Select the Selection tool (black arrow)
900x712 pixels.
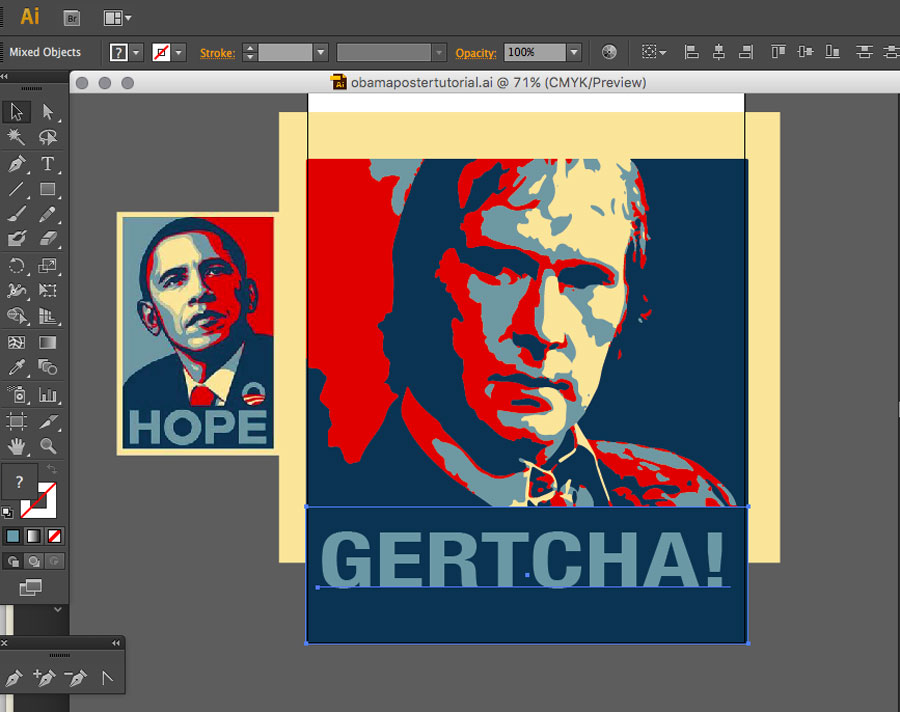click(x=16, y=111)
